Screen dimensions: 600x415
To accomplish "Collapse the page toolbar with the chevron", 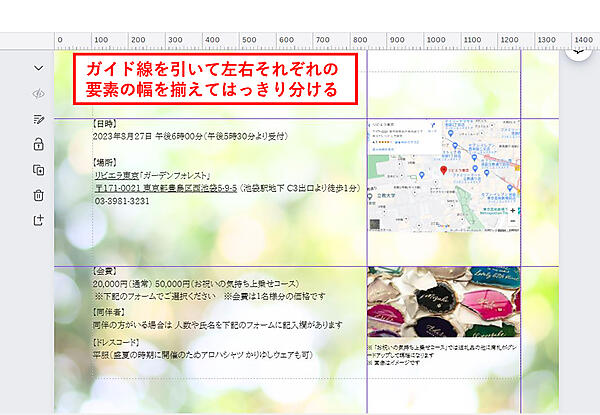I will (38, 68).
